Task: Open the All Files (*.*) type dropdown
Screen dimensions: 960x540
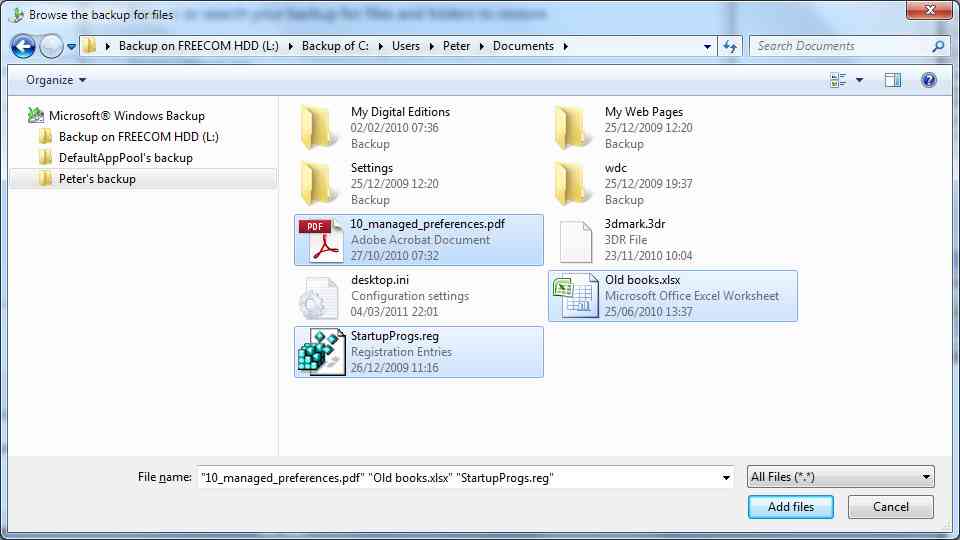Action: [x=841, y=477]
